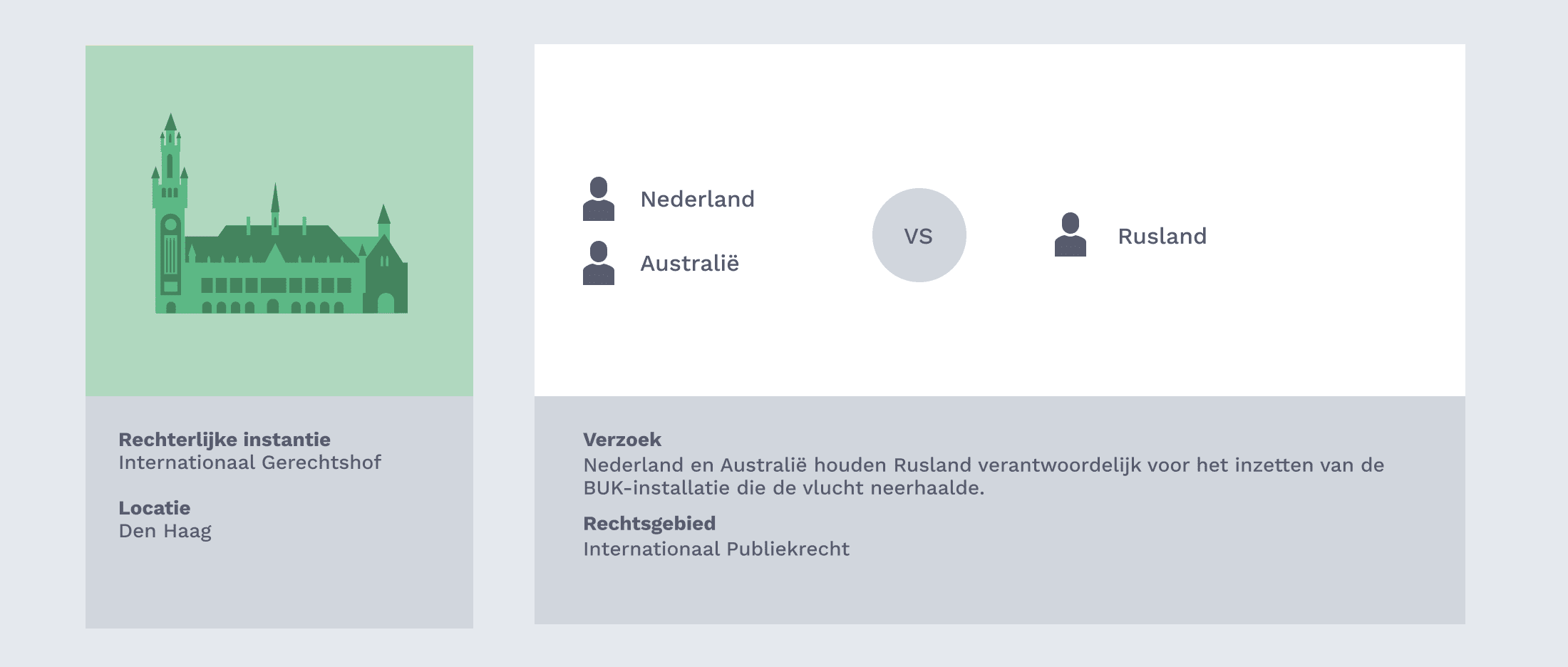Viewport: 1568px width, 667px height.
Task: Click the tall tower of the palace
Action: tap(170, 214)
